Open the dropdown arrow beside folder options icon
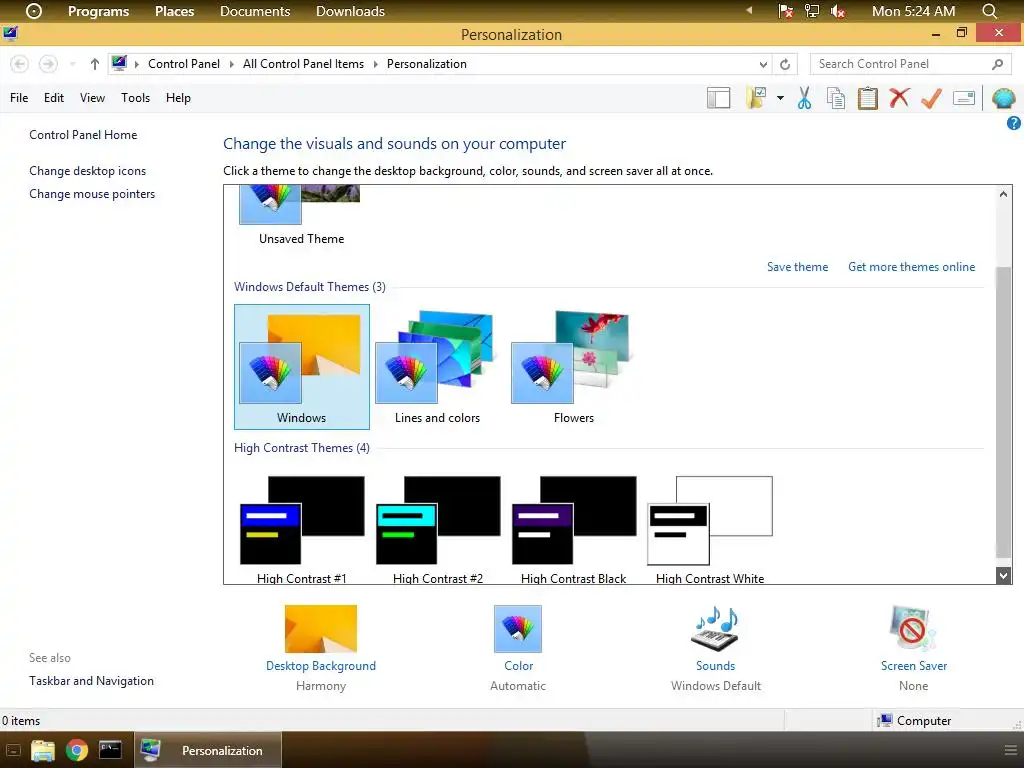The width and height of the screenshot is (1024, 768). [780, 98]
